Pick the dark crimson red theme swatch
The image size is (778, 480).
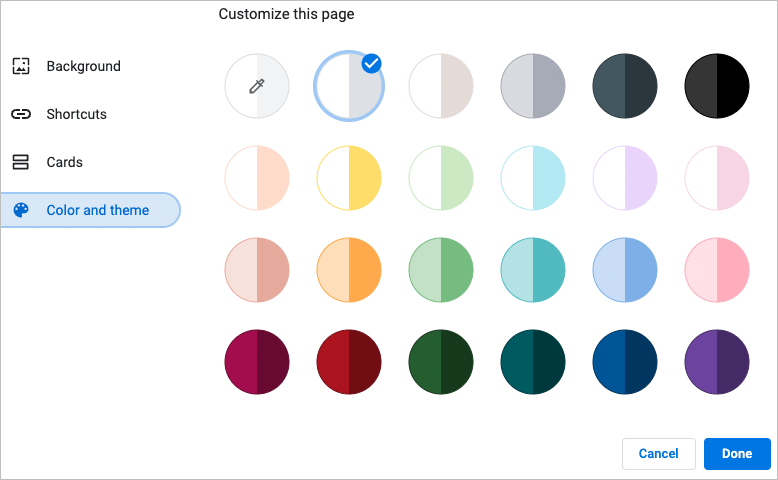pos(349,363)
